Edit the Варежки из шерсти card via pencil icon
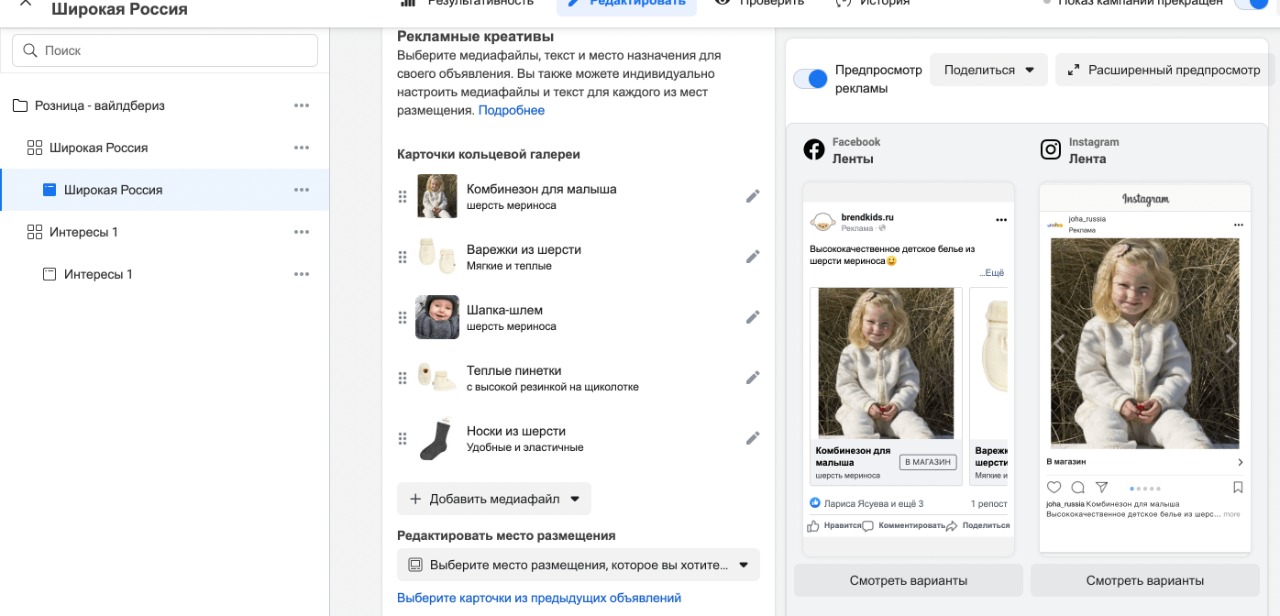Image resolution: width=1280 pixels, height=616 pixels. click(753, 257)
